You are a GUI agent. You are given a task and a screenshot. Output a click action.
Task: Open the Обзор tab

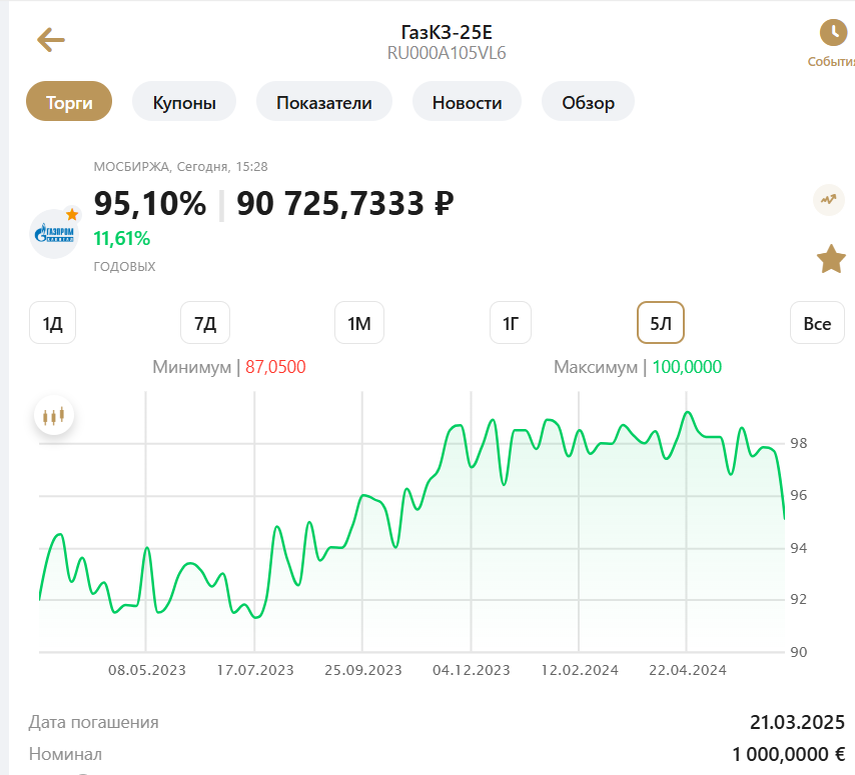tap(588, 102)
